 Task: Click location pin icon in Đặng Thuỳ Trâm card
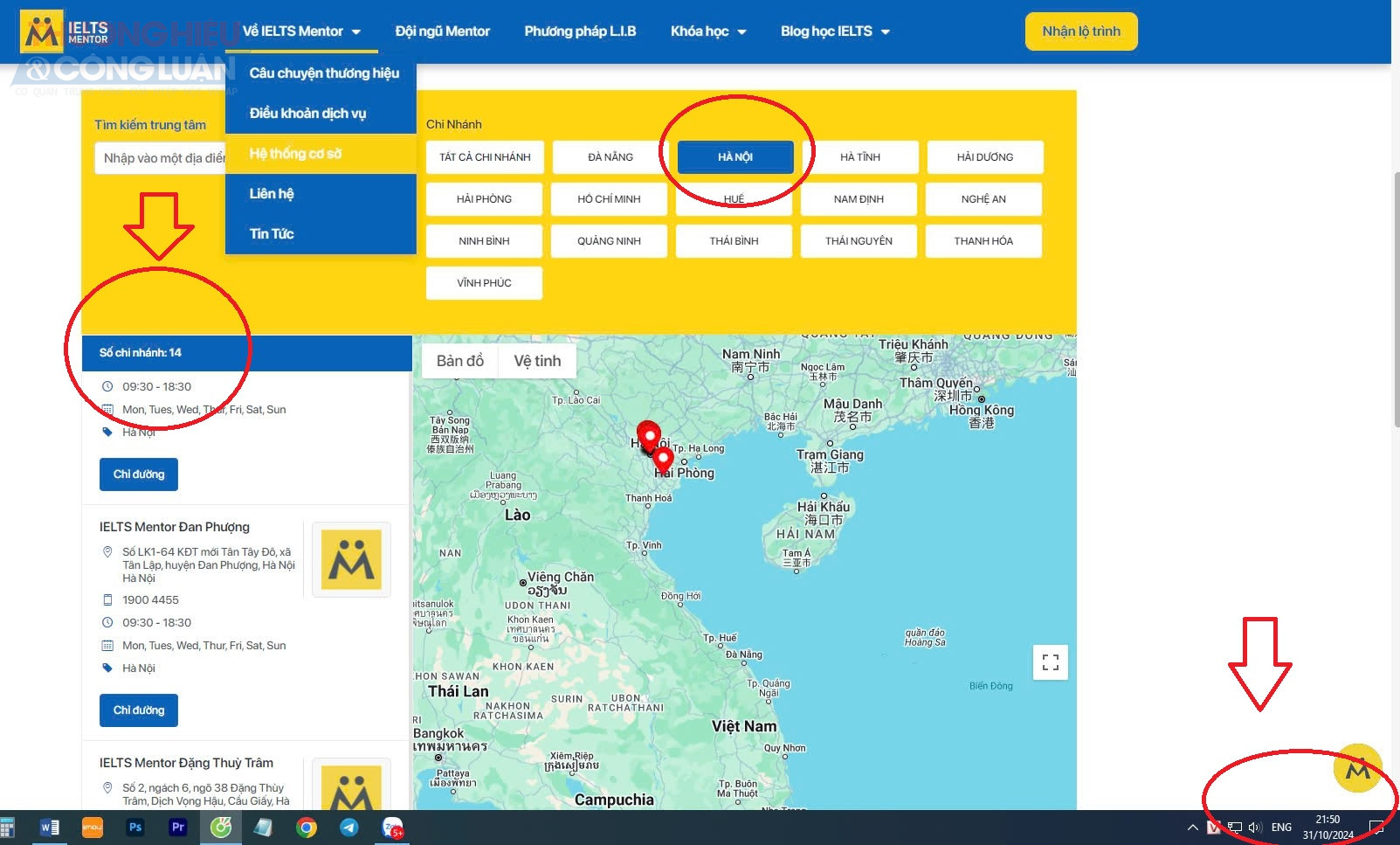(107, 788)
